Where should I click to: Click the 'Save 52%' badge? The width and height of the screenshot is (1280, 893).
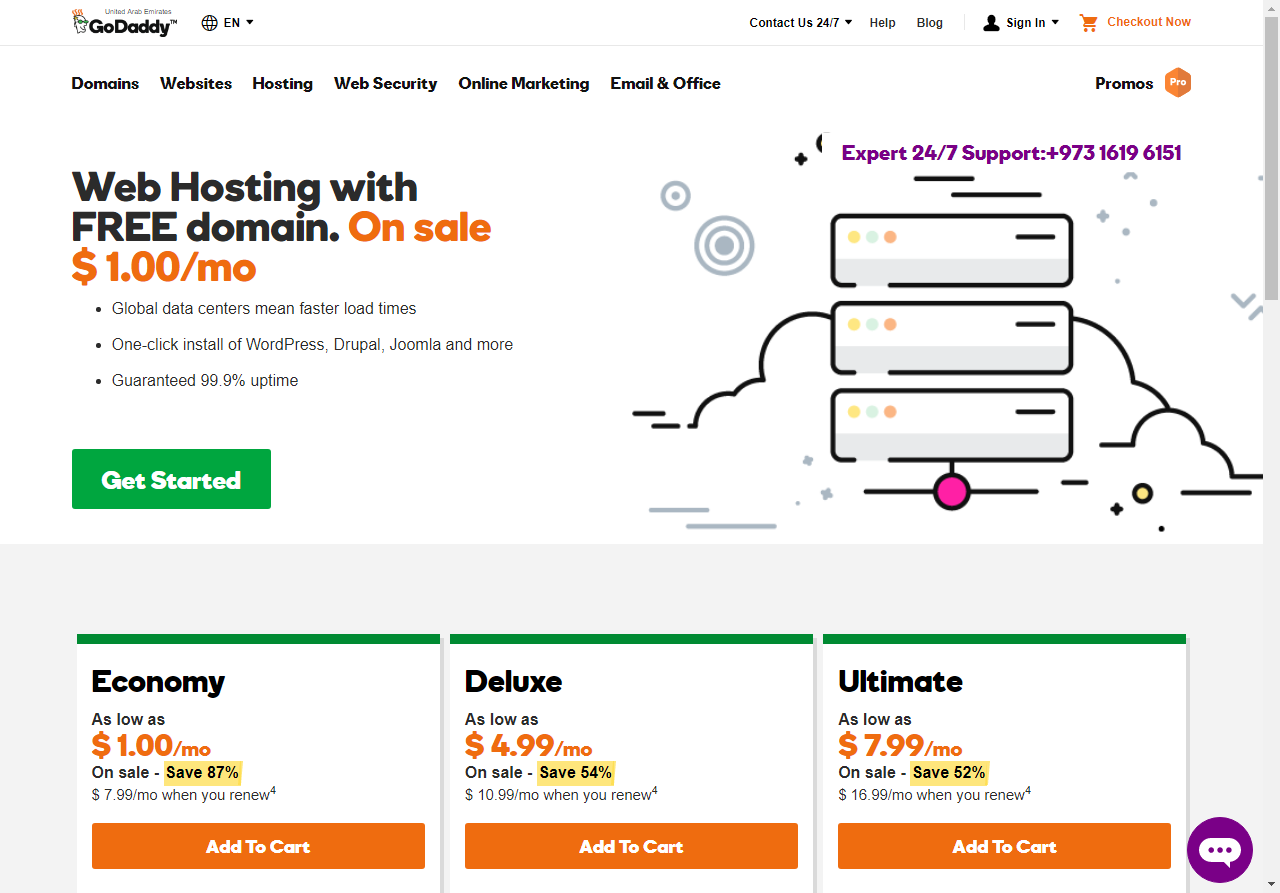tap(949, 772)
